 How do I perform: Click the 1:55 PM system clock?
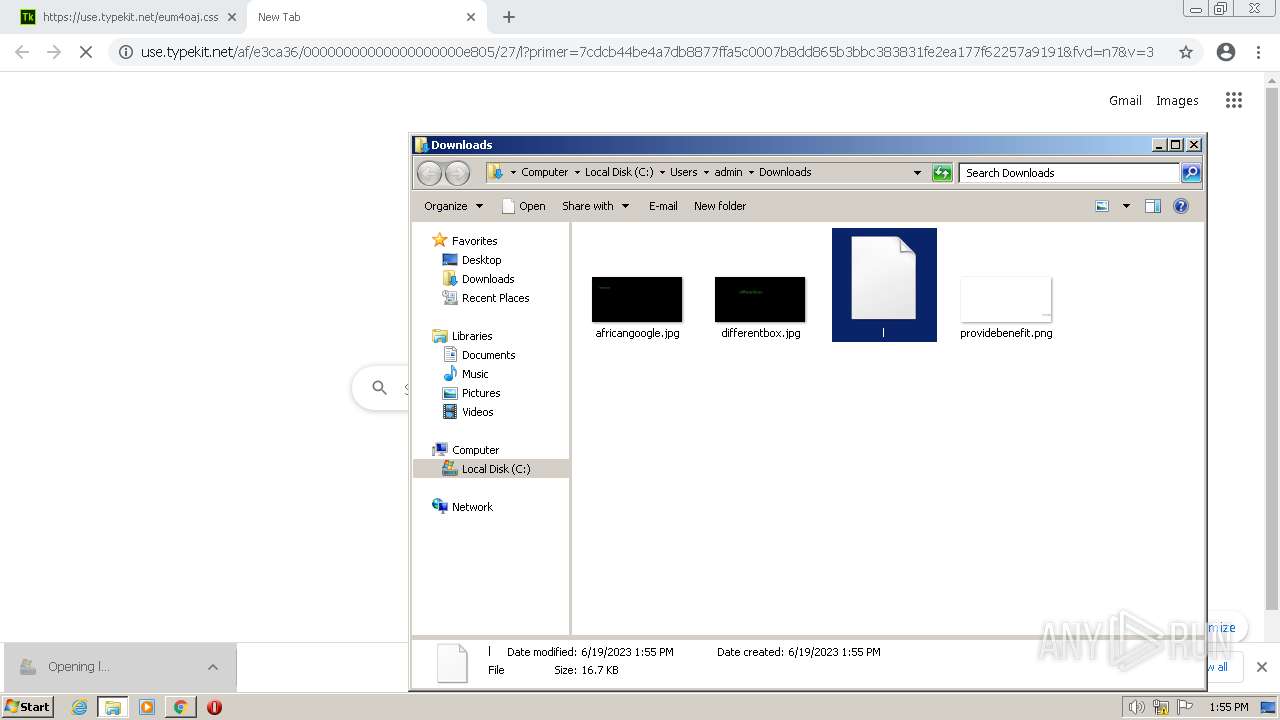point(1228,707)
